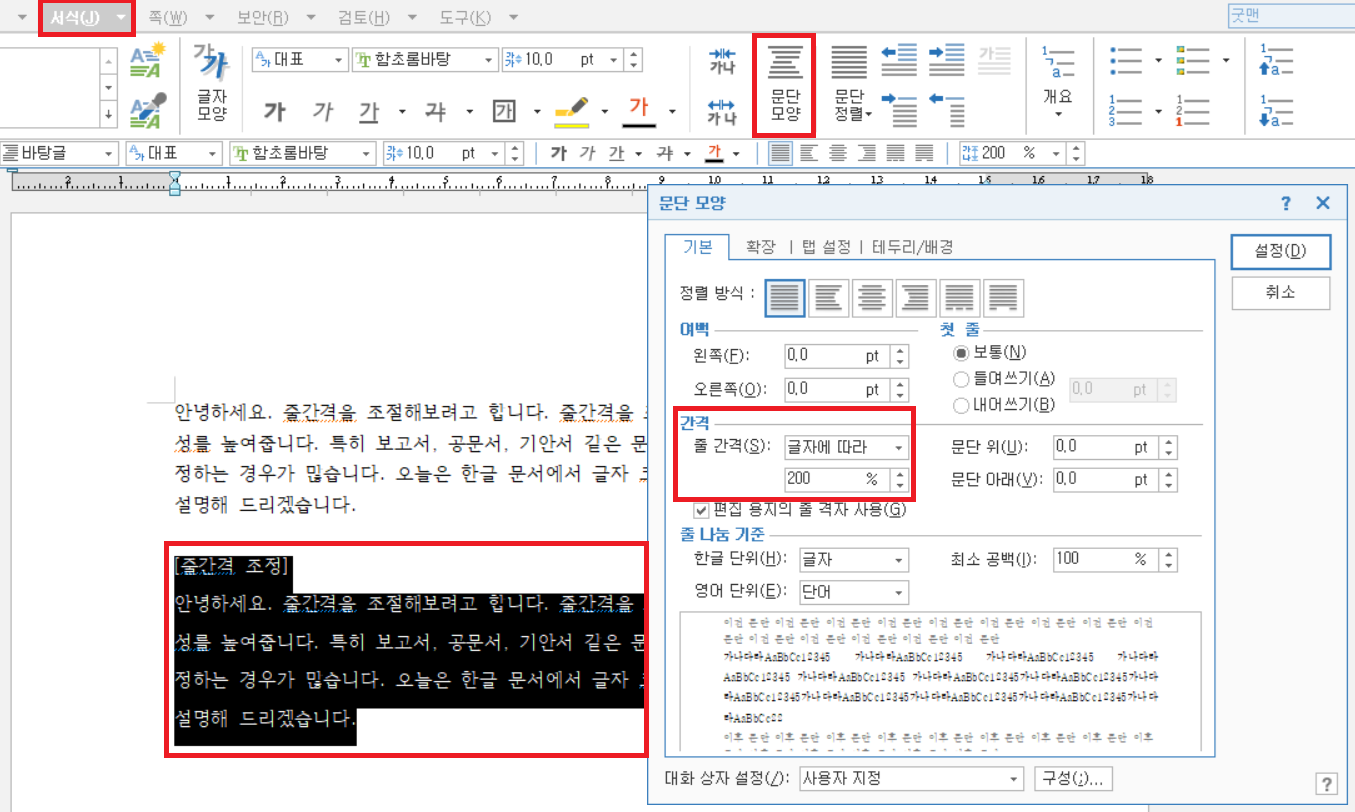Screen dimensions: 1355x812
Task: Choose left align in 문단 모양 dialog
Action: point(829,296)
